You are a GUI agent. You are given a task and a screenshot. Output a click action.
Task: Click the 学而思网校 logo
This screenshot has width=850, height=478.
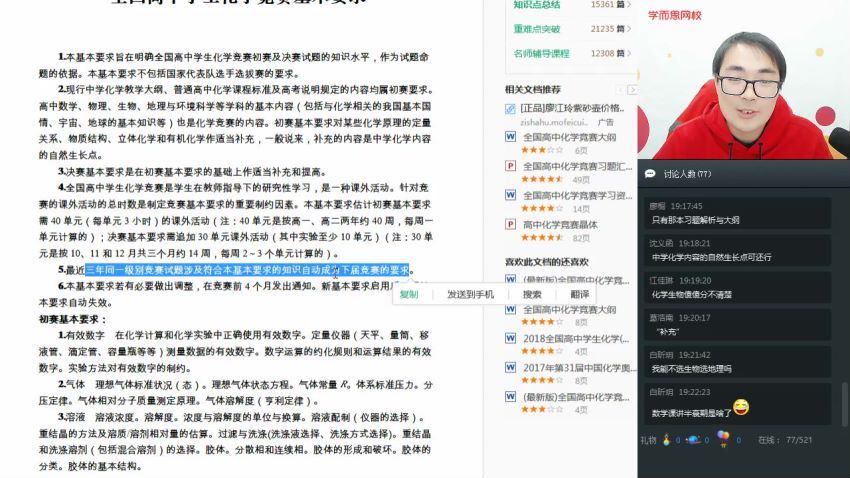[x=674, y=15]
